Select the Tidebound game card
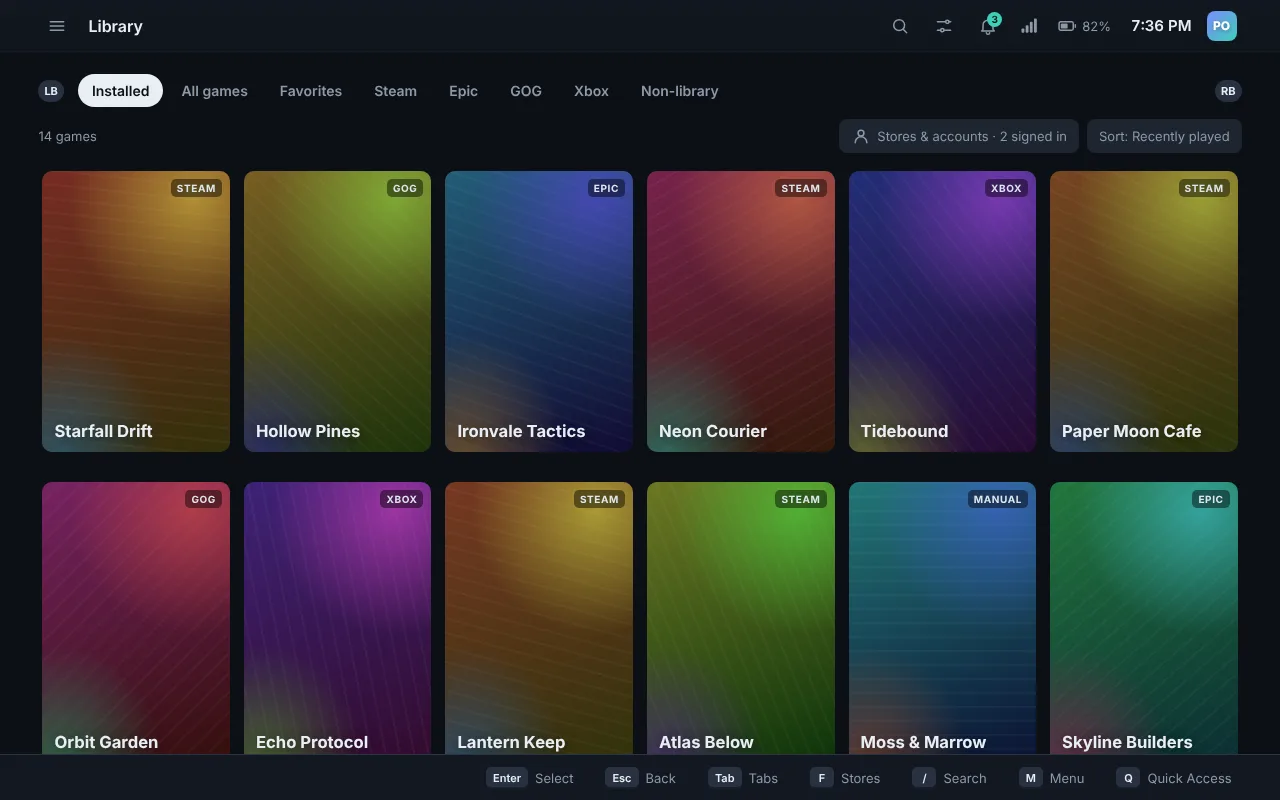This screenshot has width=1280, height=800. (942, 311)
